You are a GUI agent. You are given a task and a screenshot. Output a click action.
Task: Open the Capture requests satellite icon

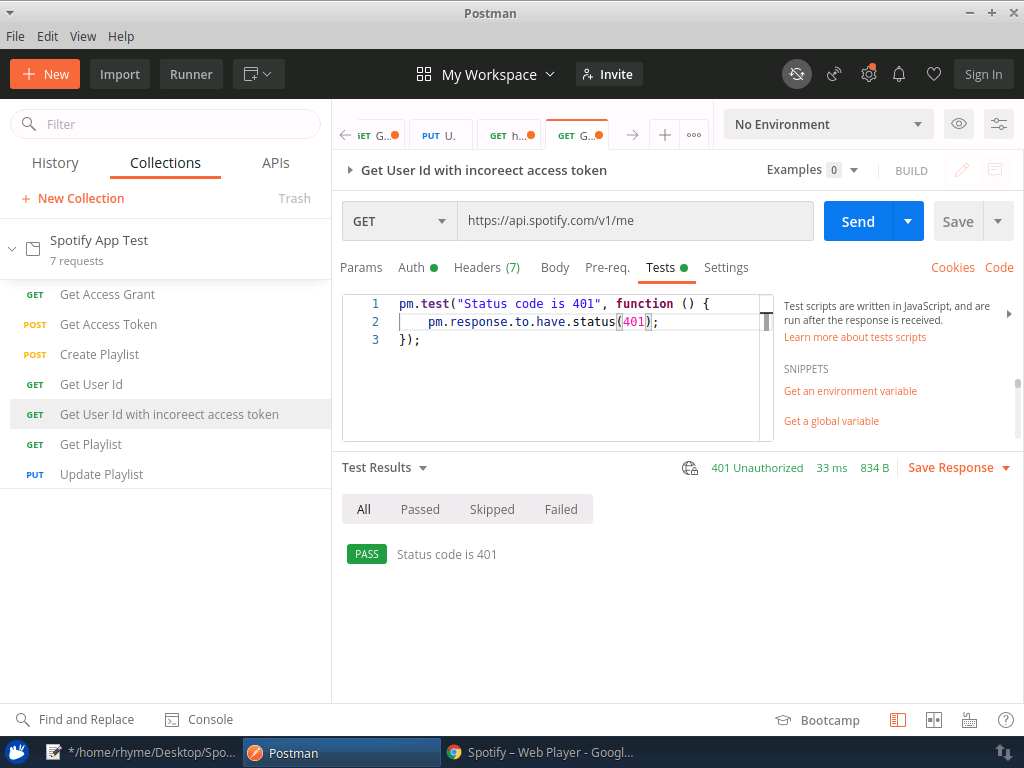point(834,74)
